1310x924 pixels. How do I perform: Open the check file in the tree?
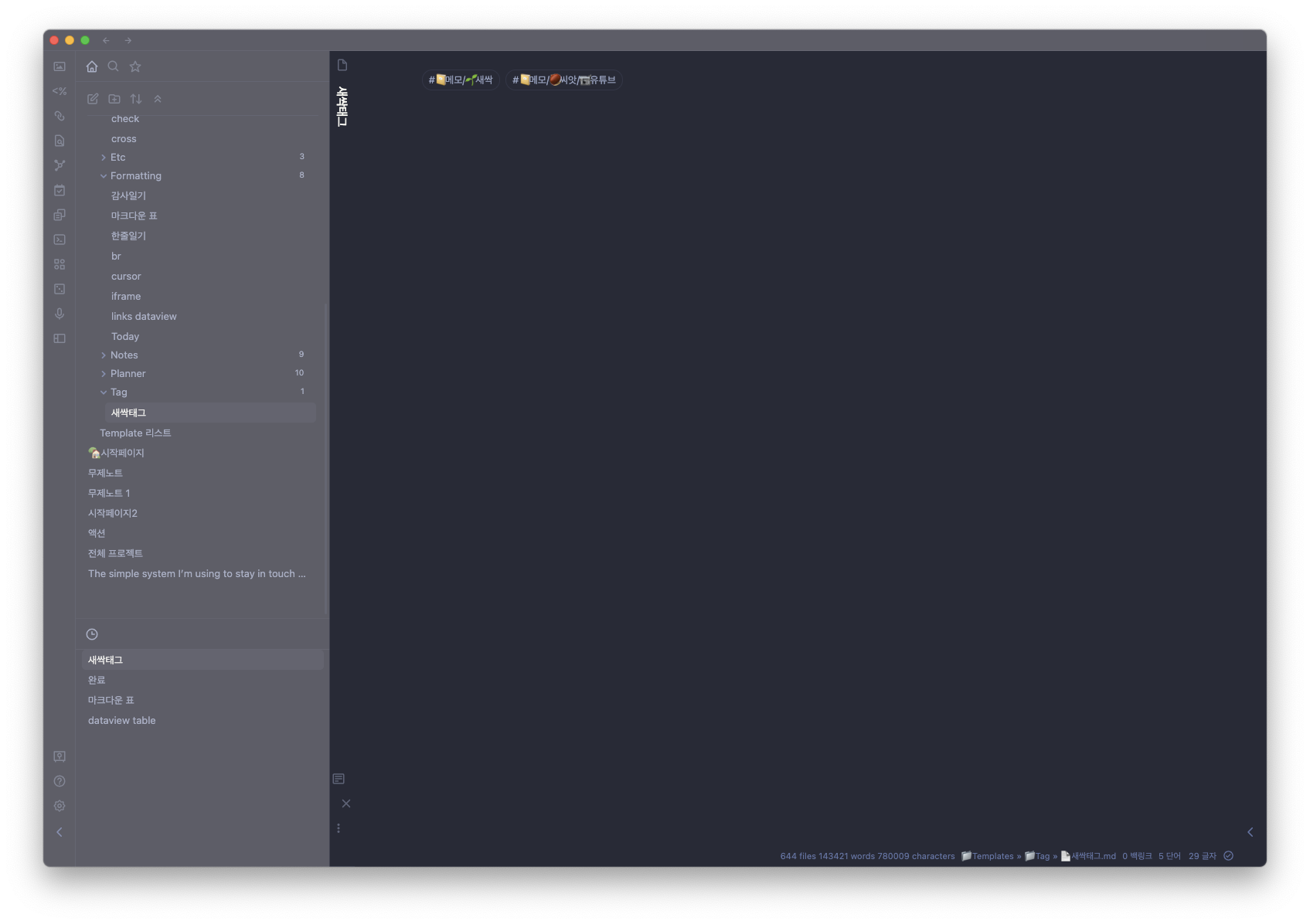125,118
